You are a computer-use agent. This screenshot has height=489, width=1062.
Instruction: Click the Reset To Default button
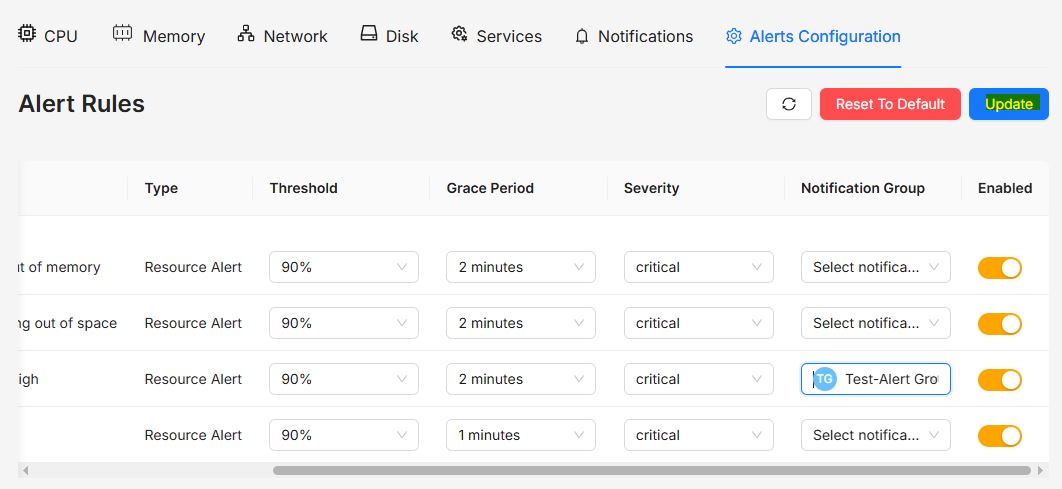(890, 104)
